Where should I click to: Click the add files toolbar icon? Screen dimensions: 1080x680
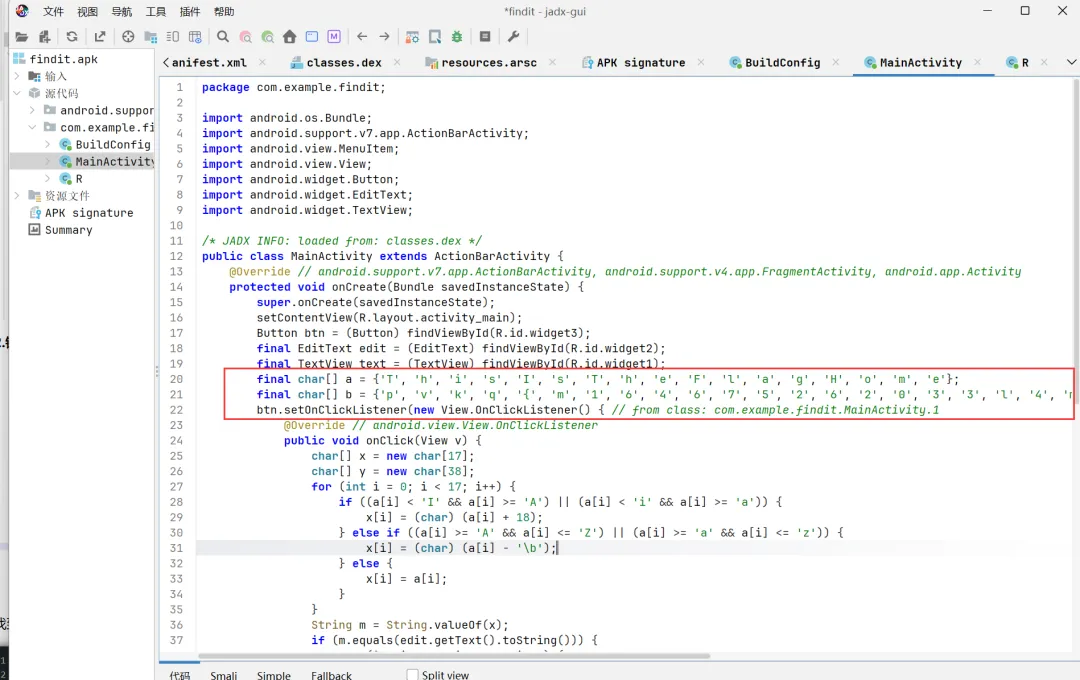coord(45,37)
